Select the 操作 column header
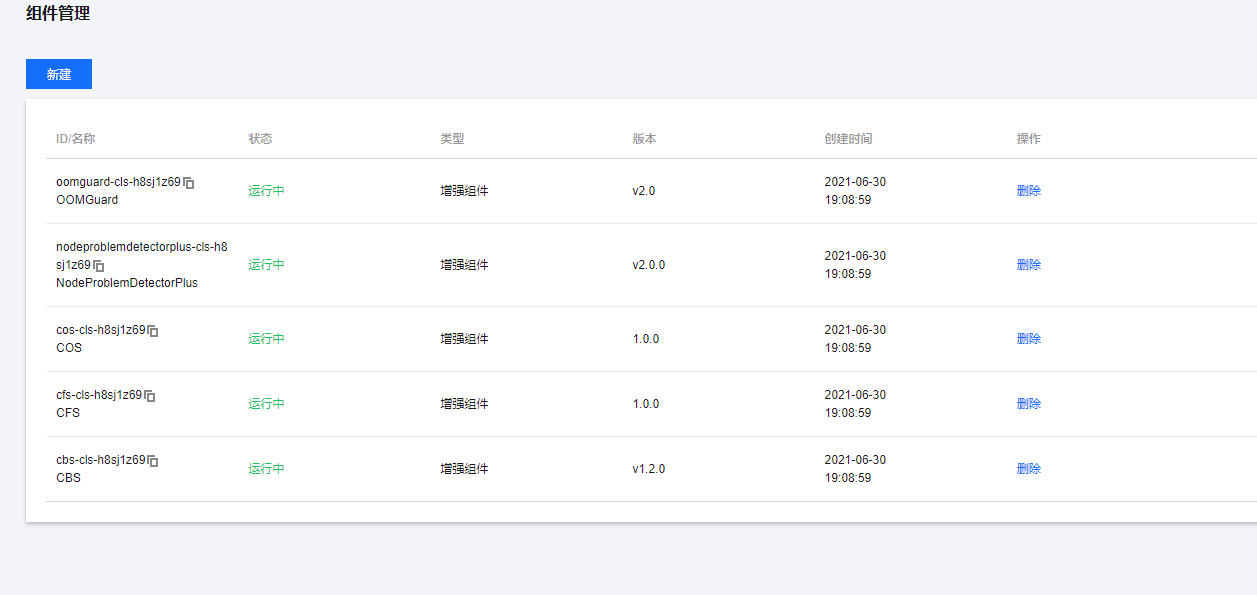The width and height of the screenshot is (1257, 595). 1029,139
